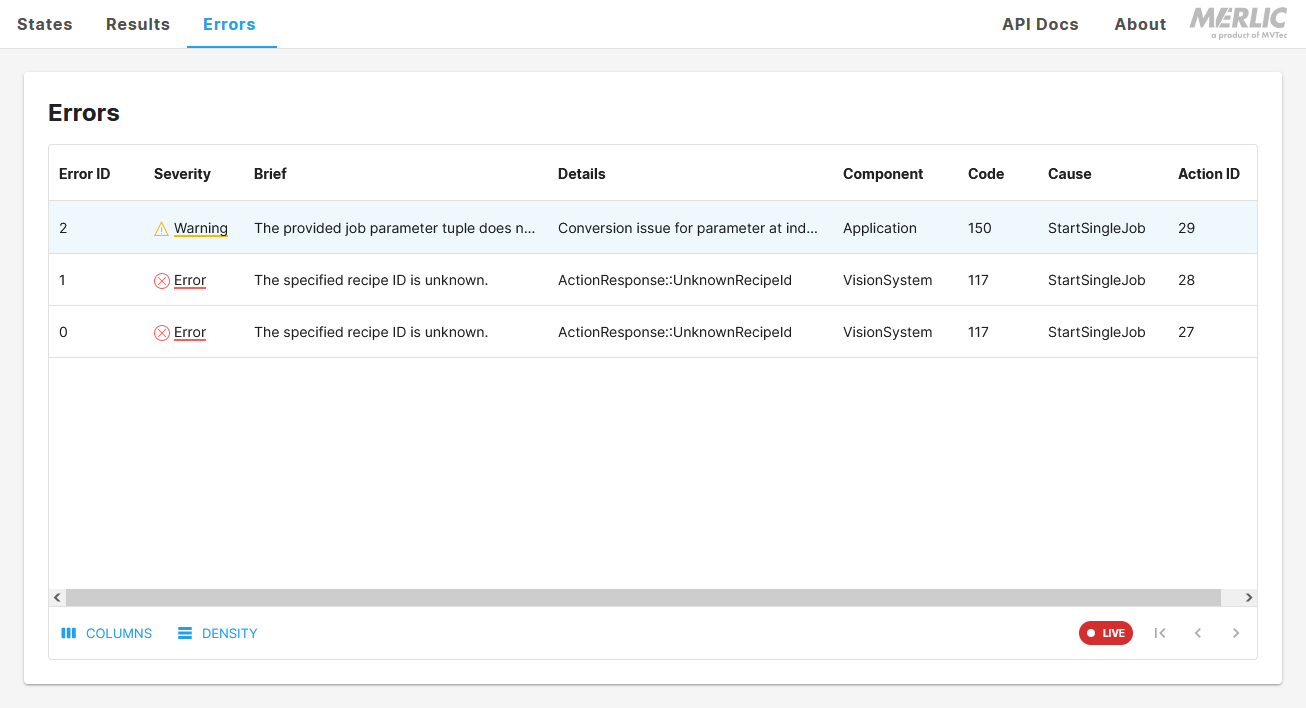The image size is (1306, 708).
Task: Click the right arrow of horizontal scrollbar
Action: [1248, 597]
